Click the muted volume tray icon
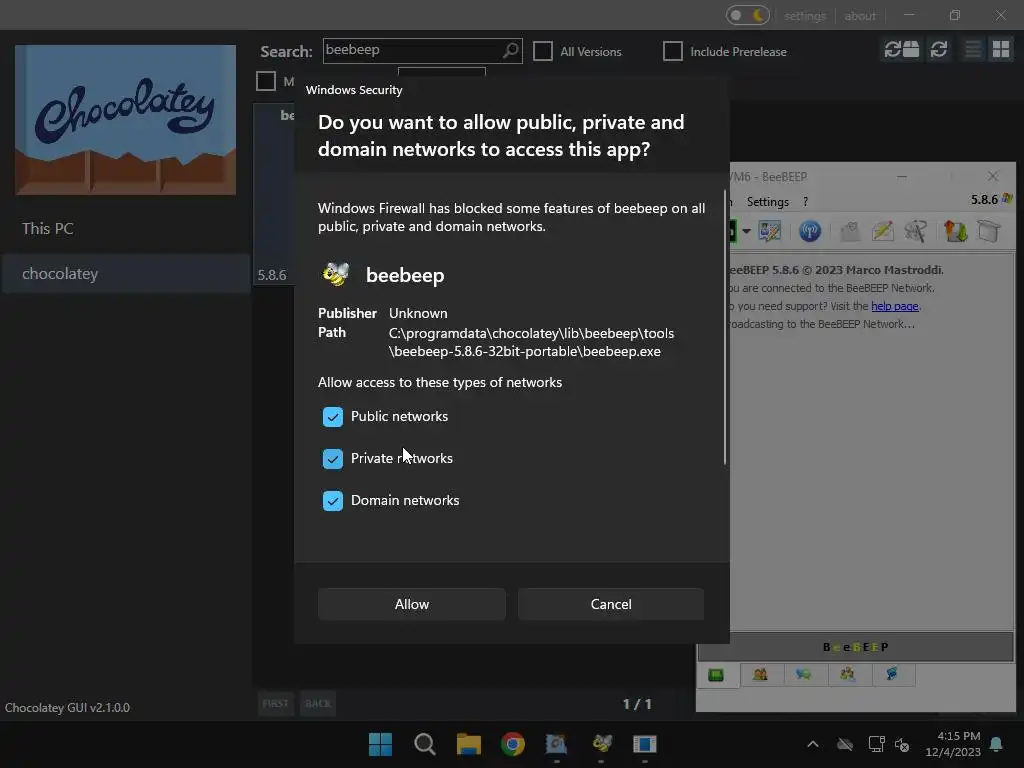Image resolution: width=1024 pixels, height=768 pixels. point(903,744)
